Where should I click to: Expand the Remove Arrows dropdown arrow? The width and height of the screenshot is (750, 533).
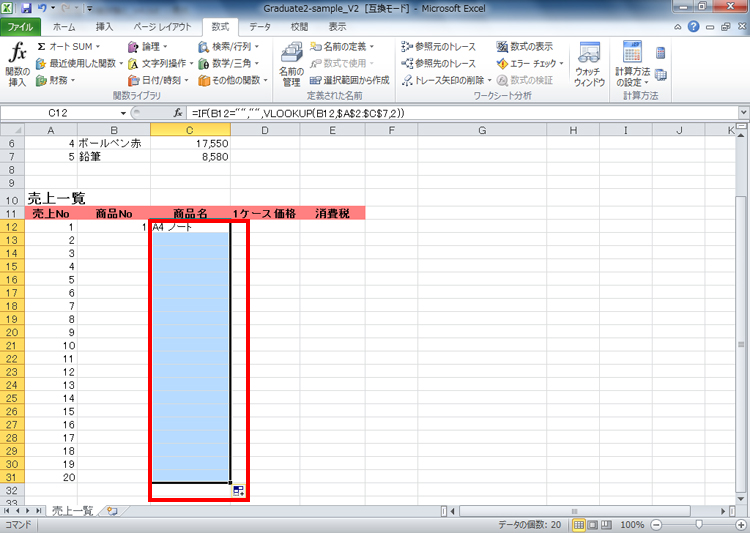489,80
